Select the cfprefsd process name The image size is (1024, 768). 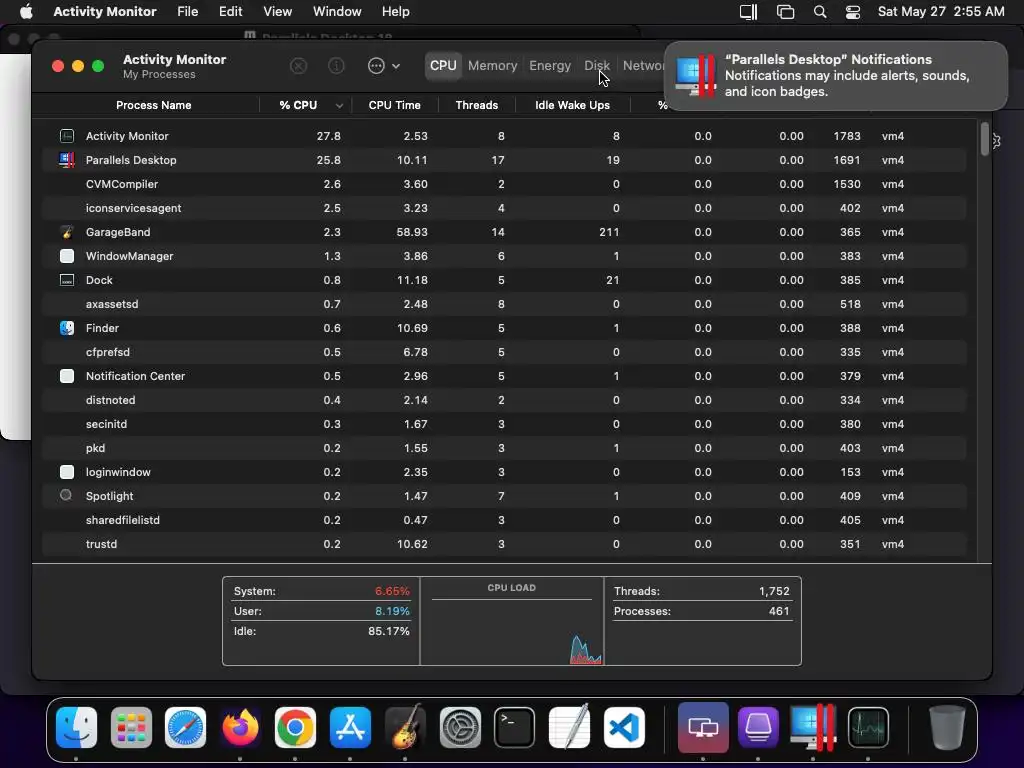point(108,352)
